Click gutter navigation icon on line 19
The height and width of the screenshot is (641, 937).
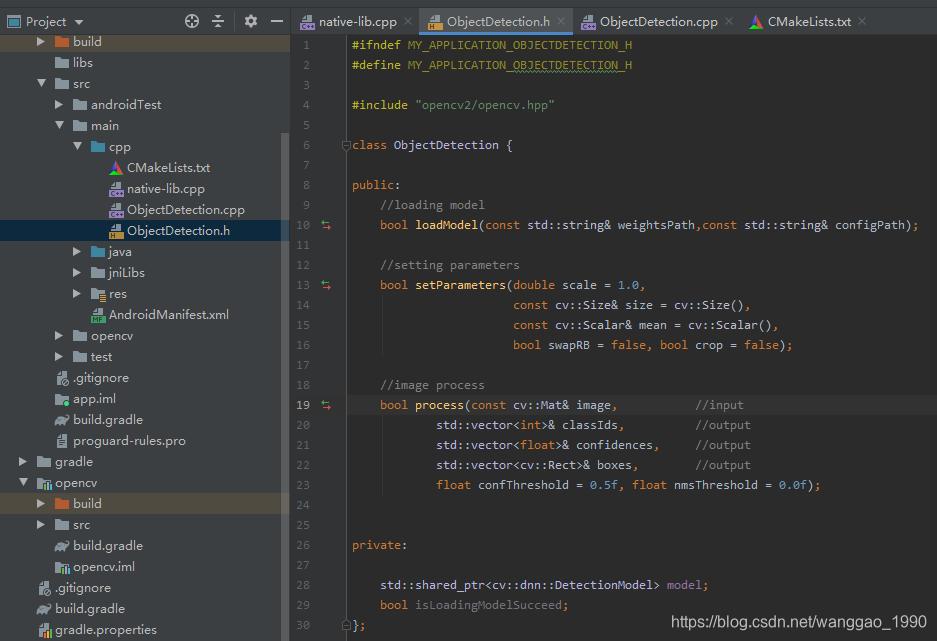(x=326, y=405)
